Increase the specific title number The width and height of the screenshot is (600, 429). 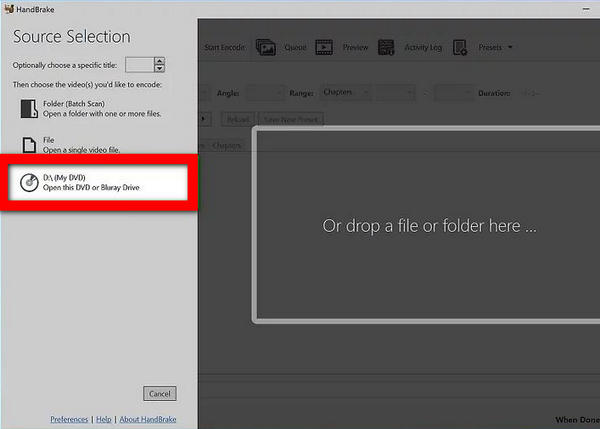pyautogui.click(x=160, y=61)
